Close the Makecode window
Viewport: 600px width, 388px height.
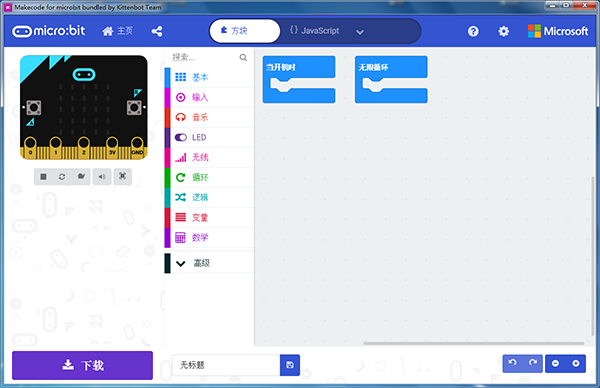coord(585,5)
